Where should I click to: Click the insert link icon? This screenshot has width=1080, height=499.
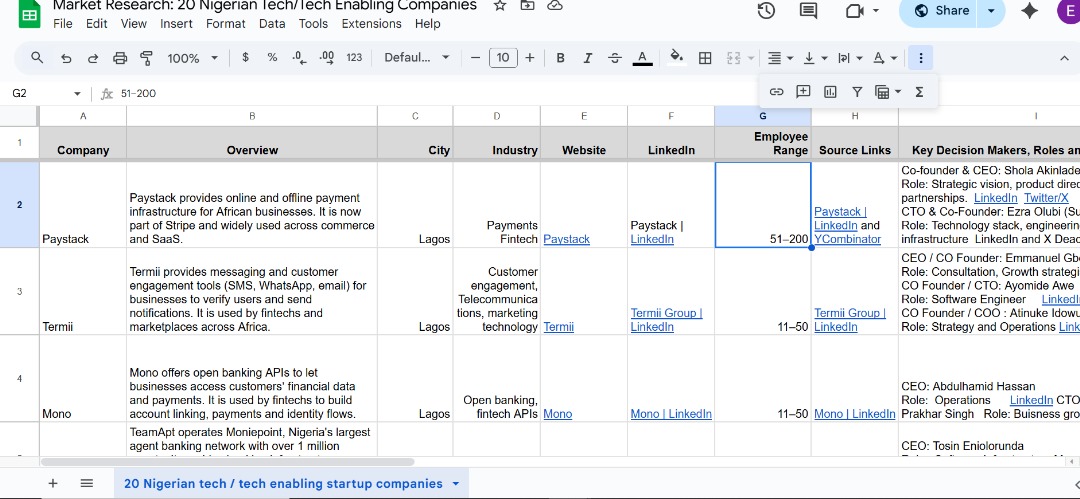pos(776,92)
